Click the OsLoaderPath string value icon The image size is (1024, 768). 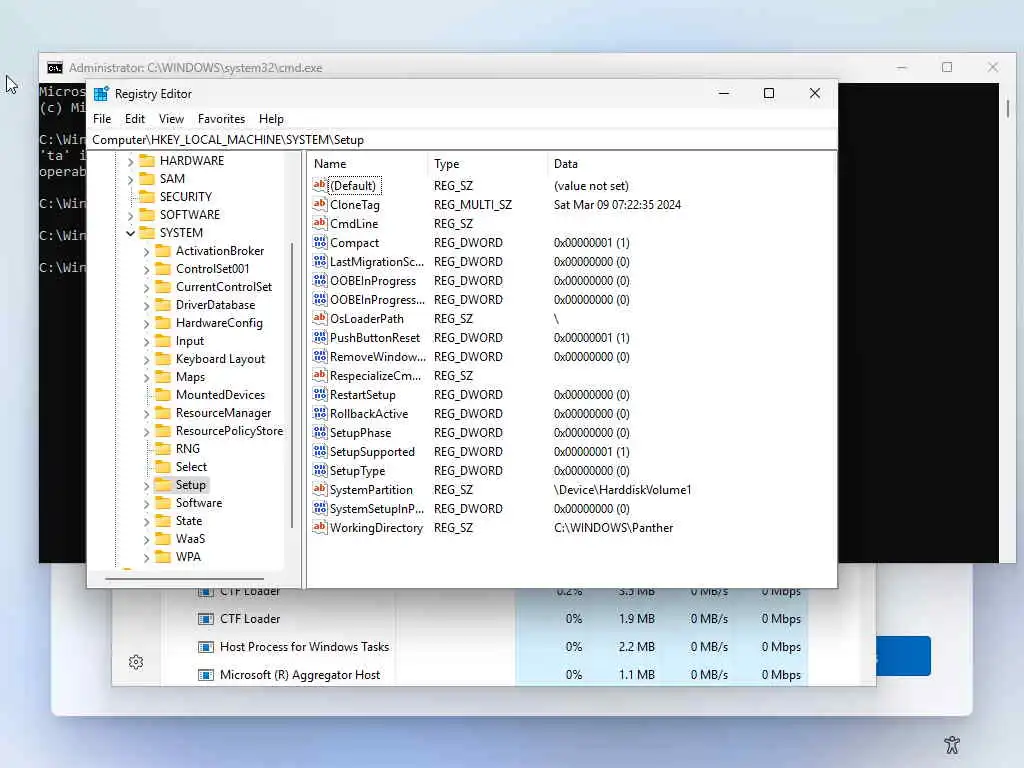[x=319, y=318]
